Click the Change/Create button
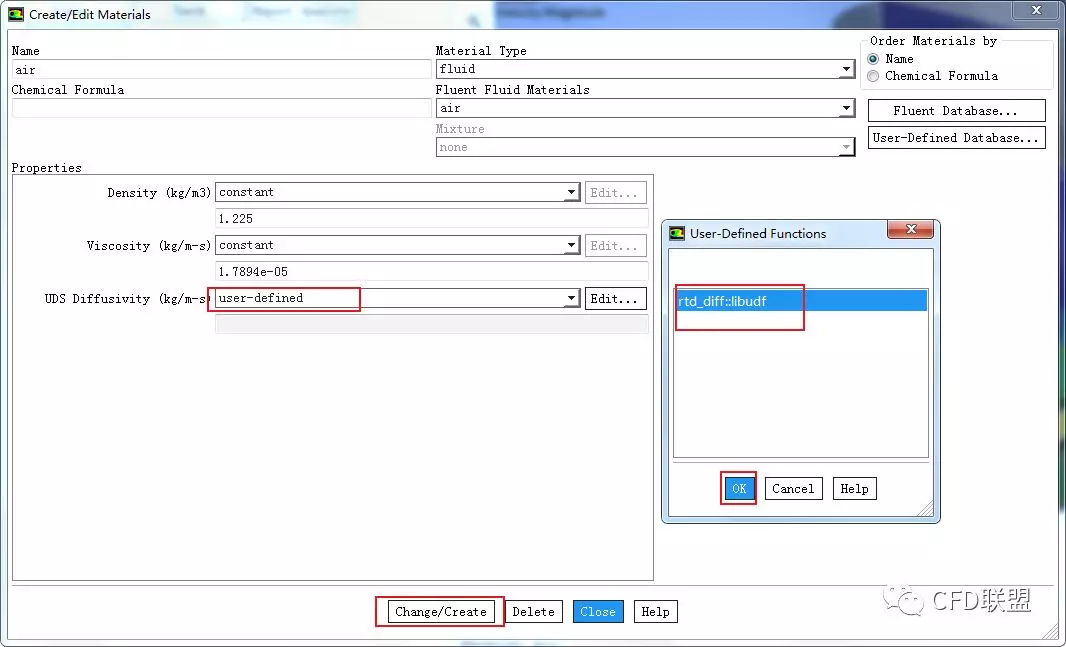Screen dimensions: 1066x647 click(440, 612)
